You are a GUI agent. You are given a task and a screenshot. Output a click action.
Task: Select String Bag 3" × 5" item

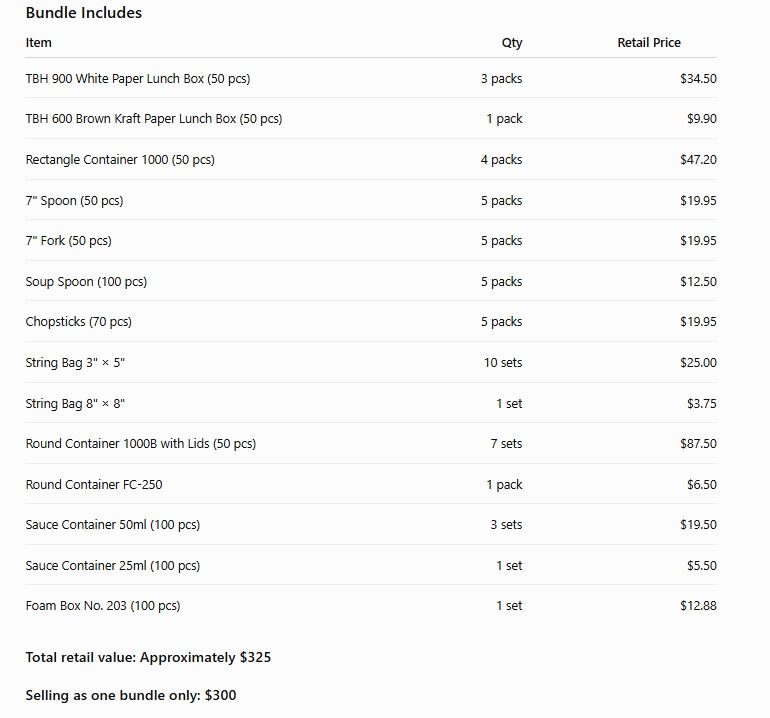point(75,363)
